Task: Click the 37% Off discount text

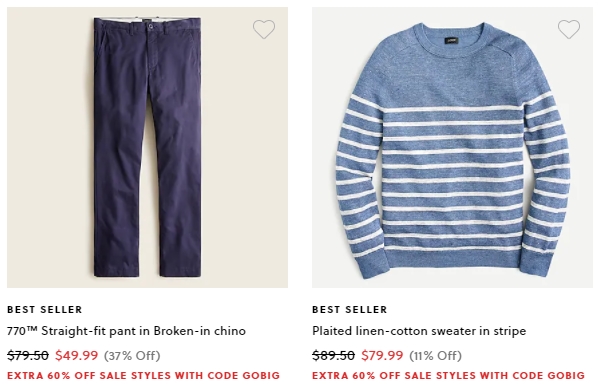Action: pos(132,355)
